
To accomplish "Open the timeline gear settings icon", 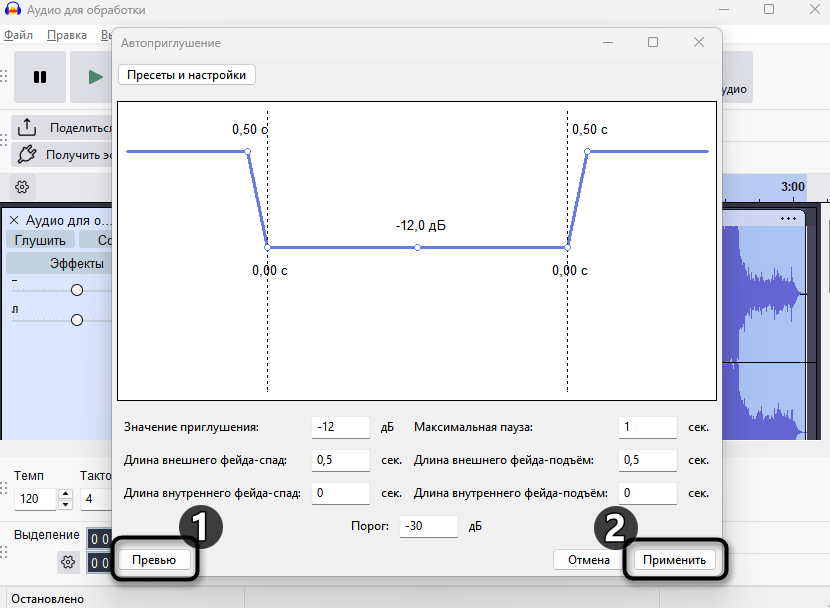I will tap(22, 187).
